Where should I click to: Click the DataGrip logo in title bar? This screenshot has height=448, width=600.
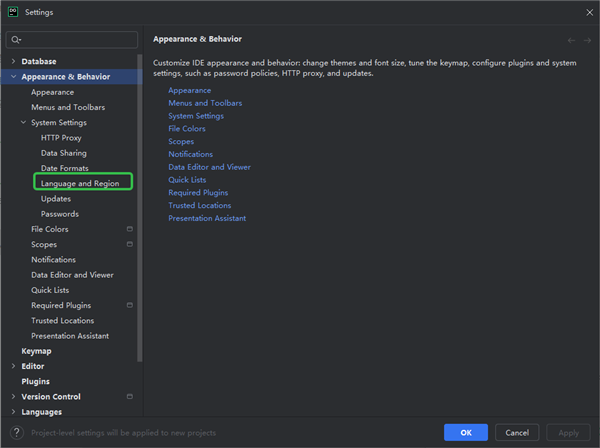coord(11,12)
